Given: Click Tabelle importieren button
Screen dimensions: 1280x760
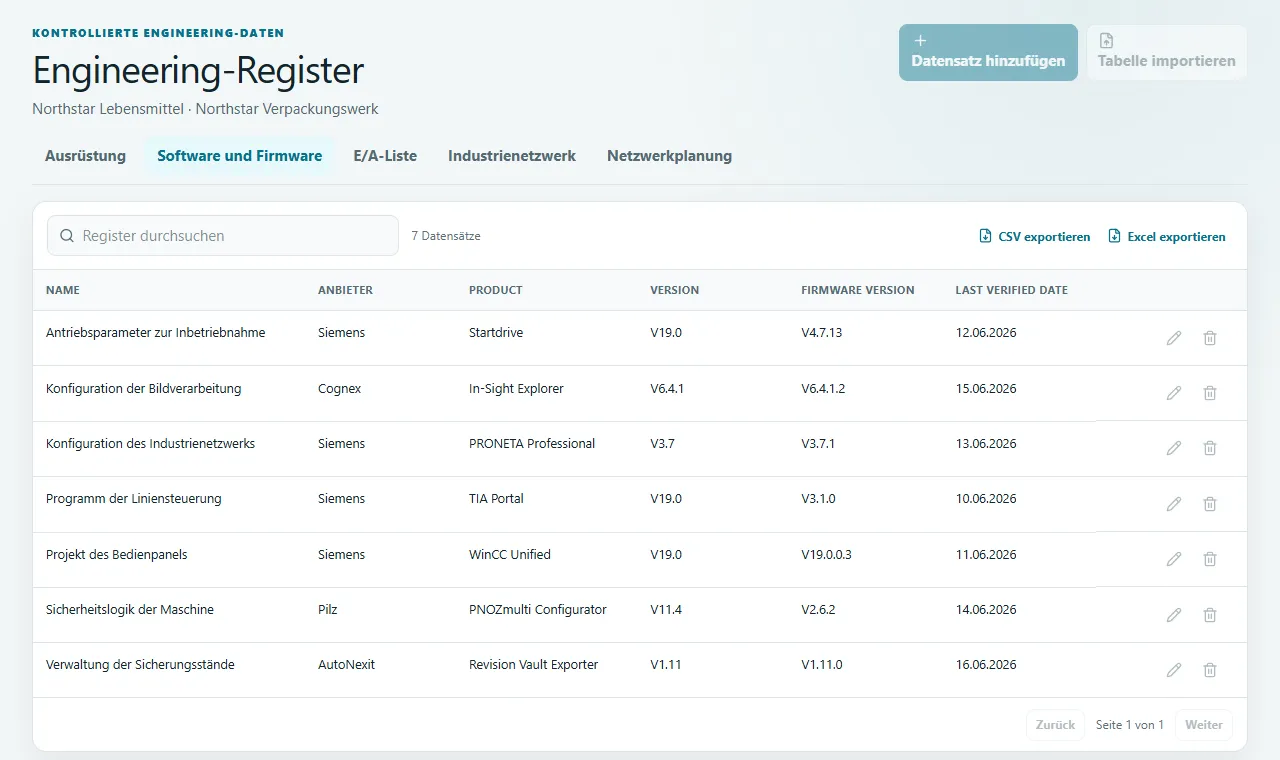Looking at the screenshot, I should pos(1167,52).
